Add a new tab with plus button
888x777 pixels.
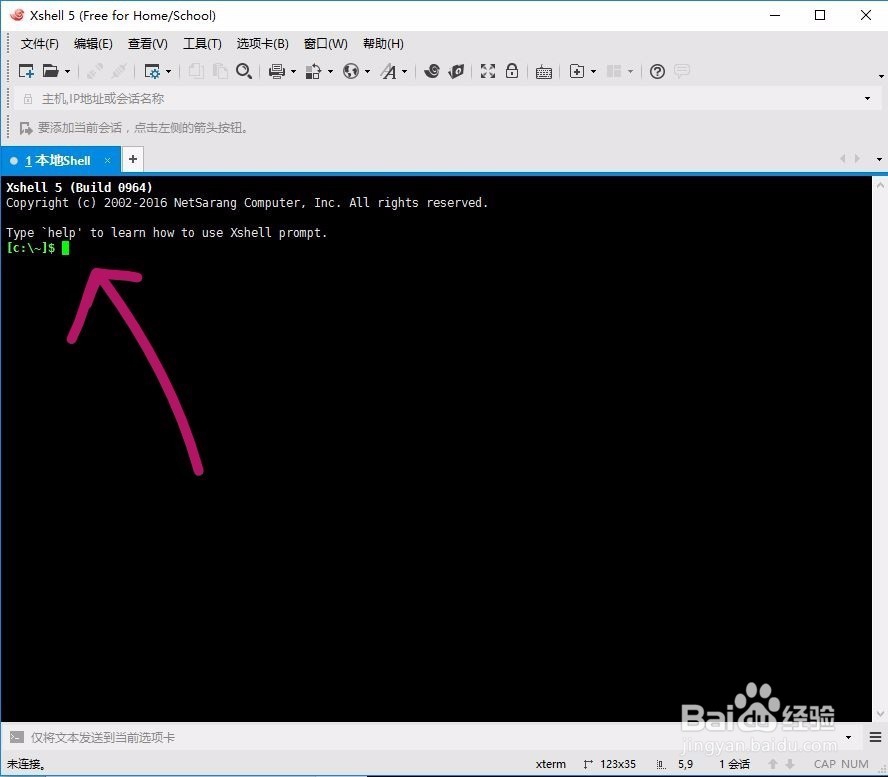tap(133, 159)
